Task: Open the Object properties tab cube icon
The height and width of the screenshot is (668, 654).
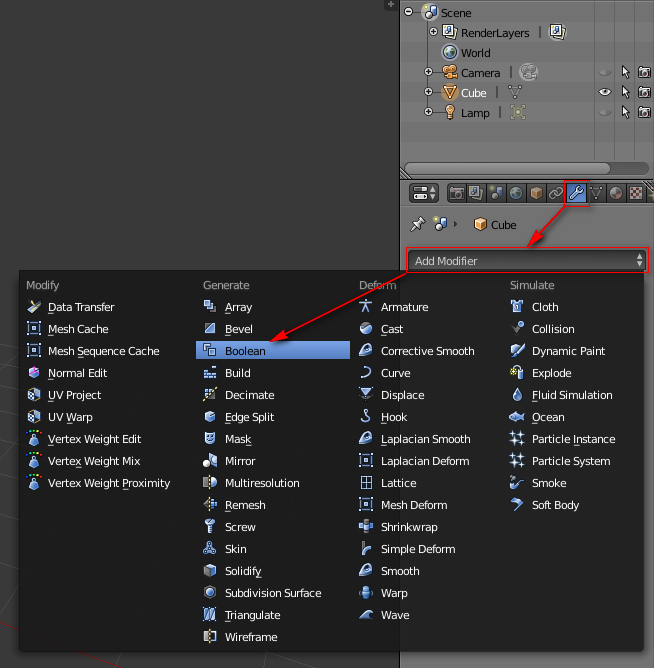Action: click(536, 193)
